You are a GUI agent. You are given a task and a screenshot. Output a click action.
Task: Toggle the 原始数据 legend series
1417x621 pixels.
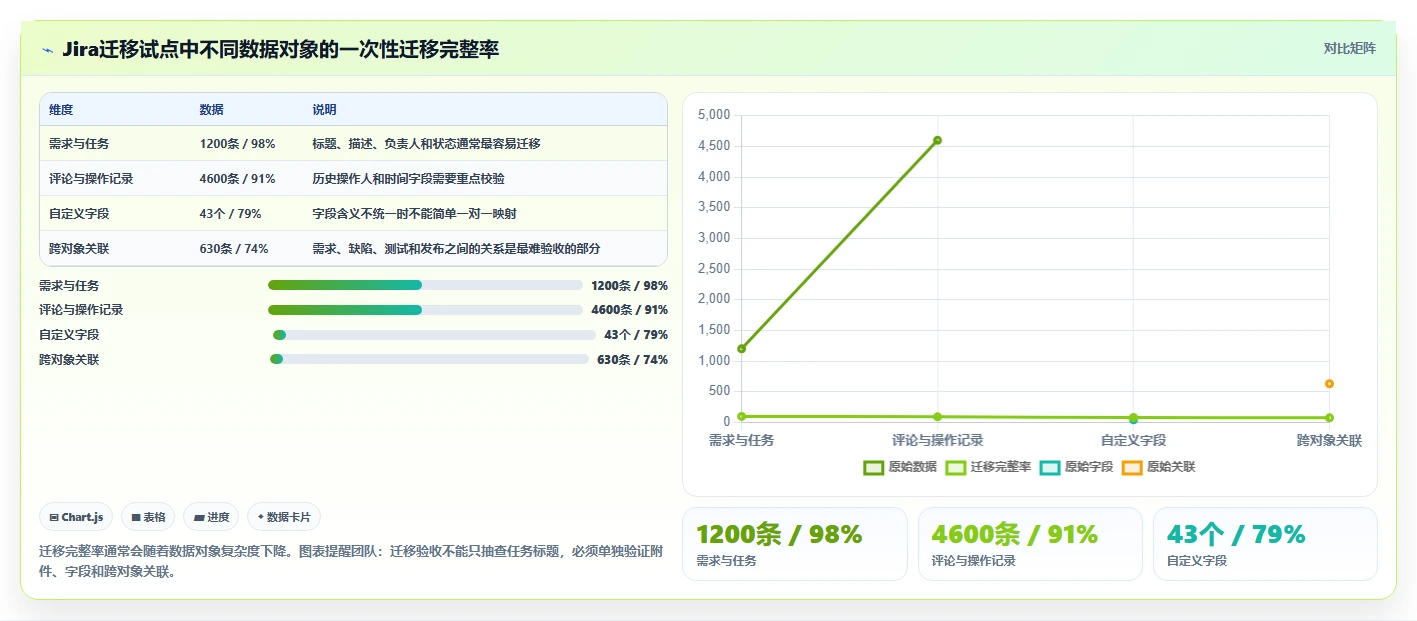coord(900,467)
